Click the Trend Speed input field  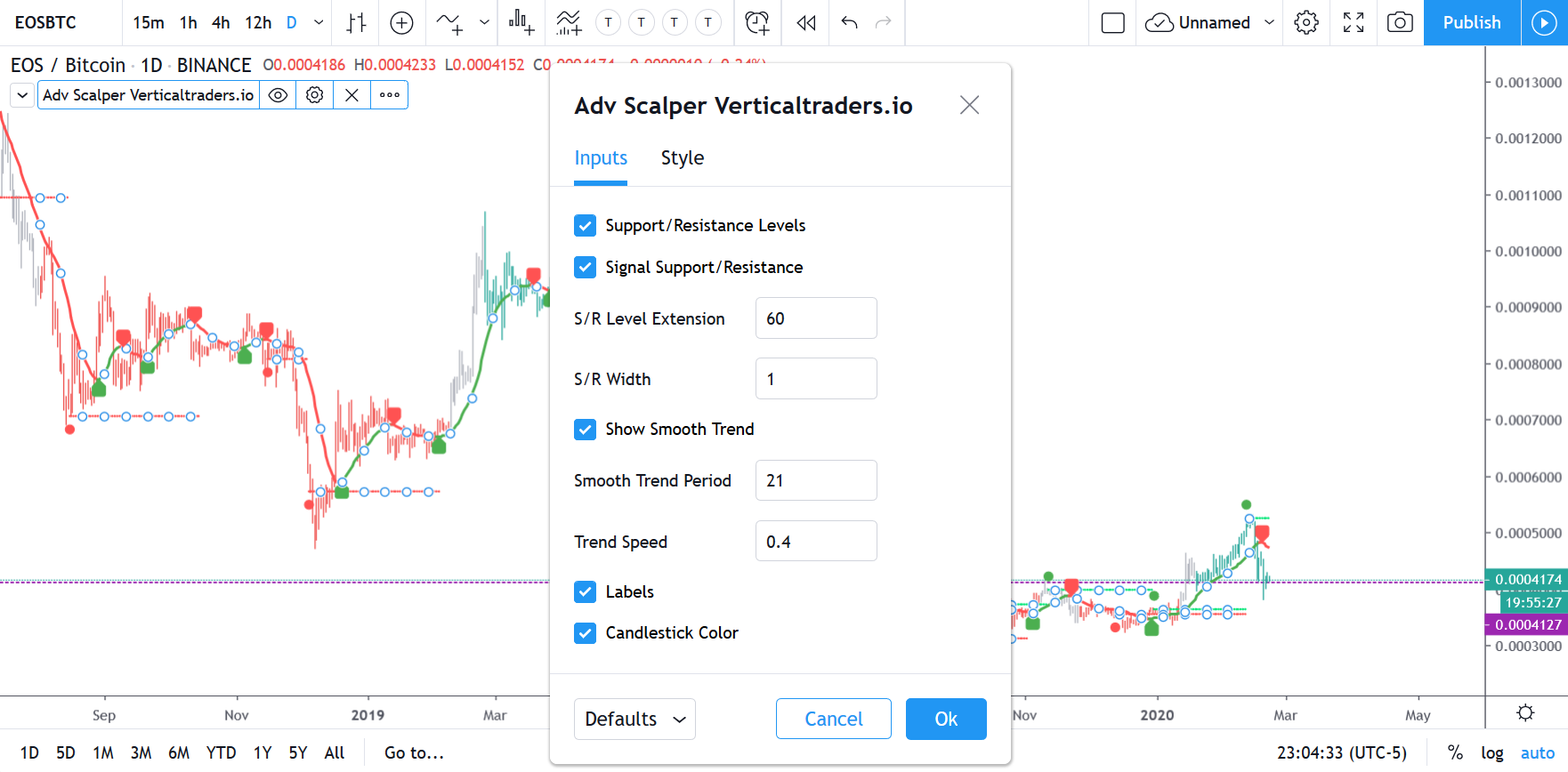[816, 542]
